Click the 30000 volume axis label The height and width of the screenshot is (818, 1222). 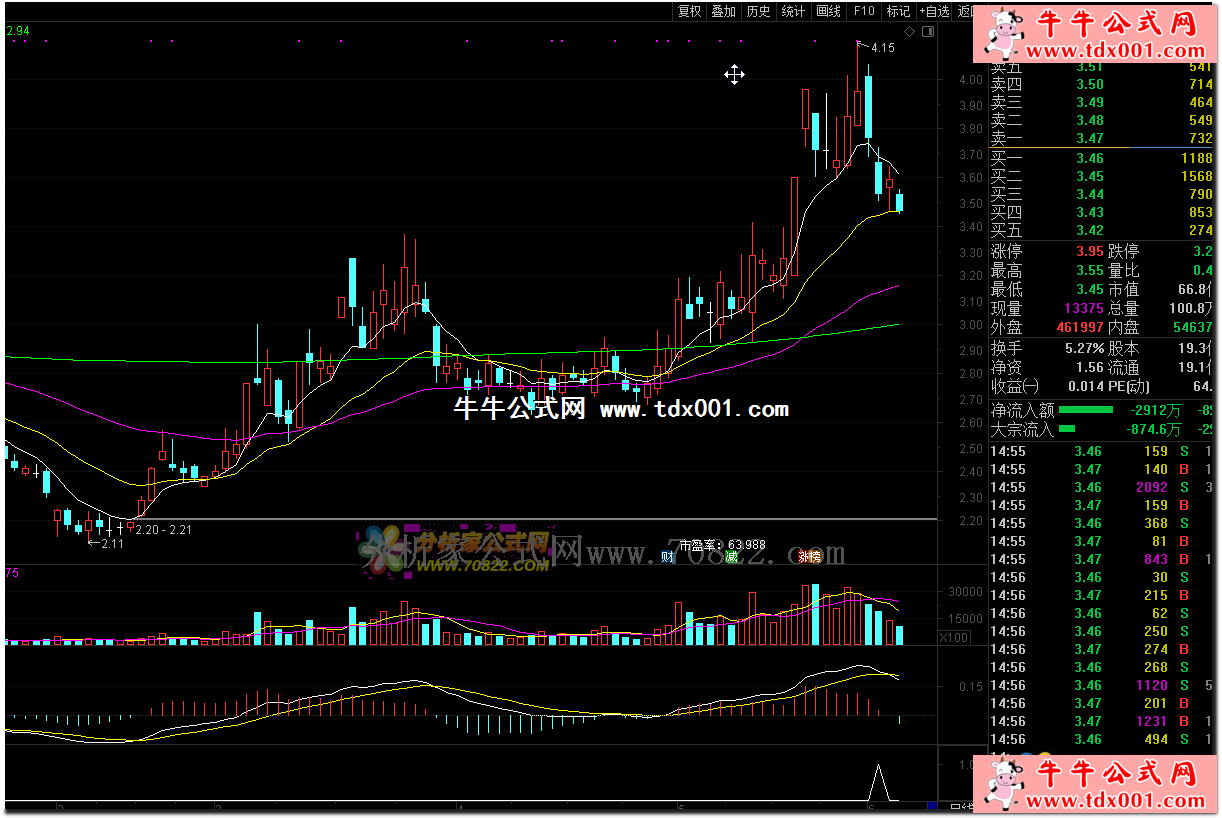pyautogui.click(x=965, y=591)
